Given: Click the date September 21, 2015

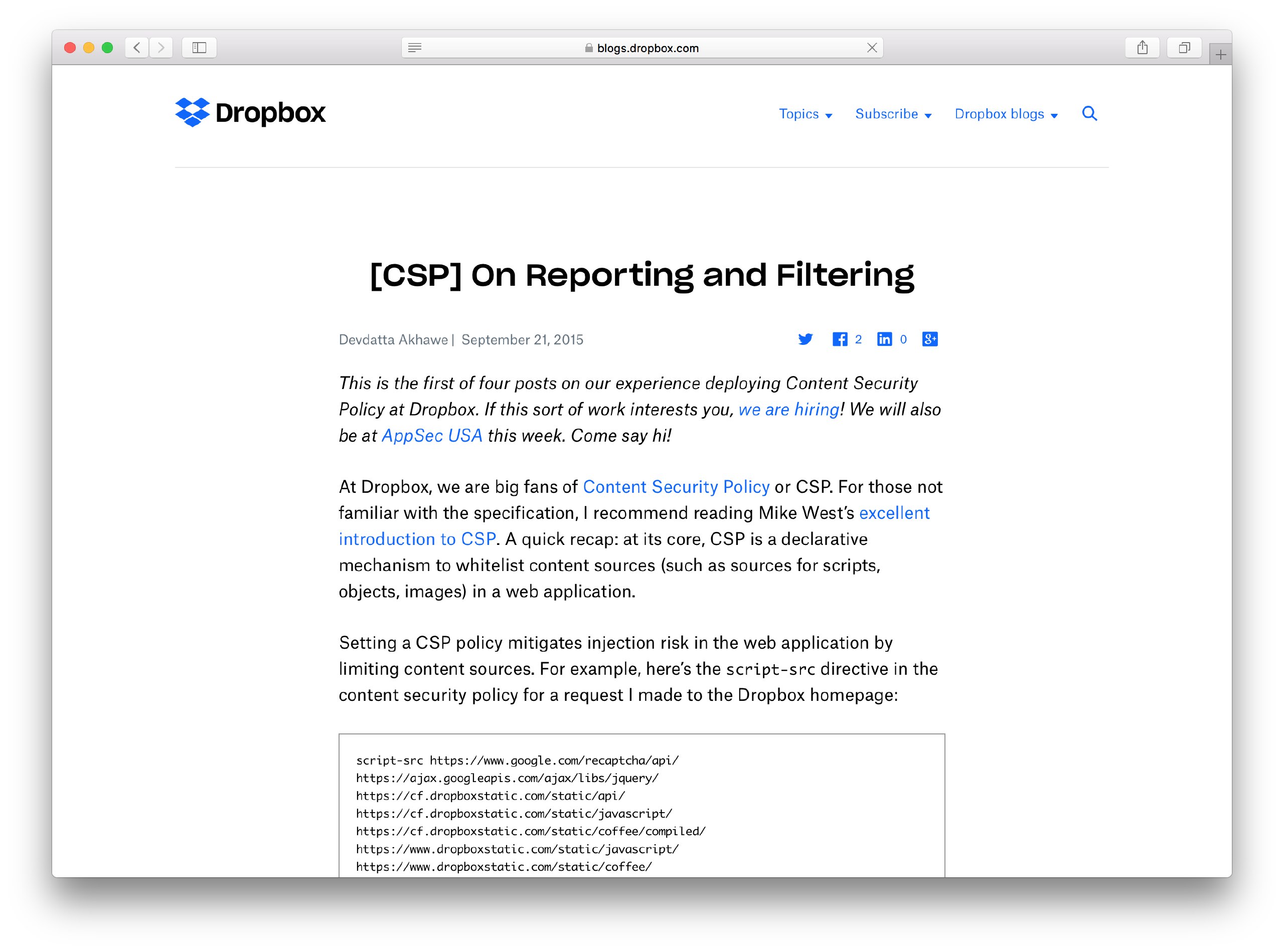Looking at the screenshot, I should [522, 339].
